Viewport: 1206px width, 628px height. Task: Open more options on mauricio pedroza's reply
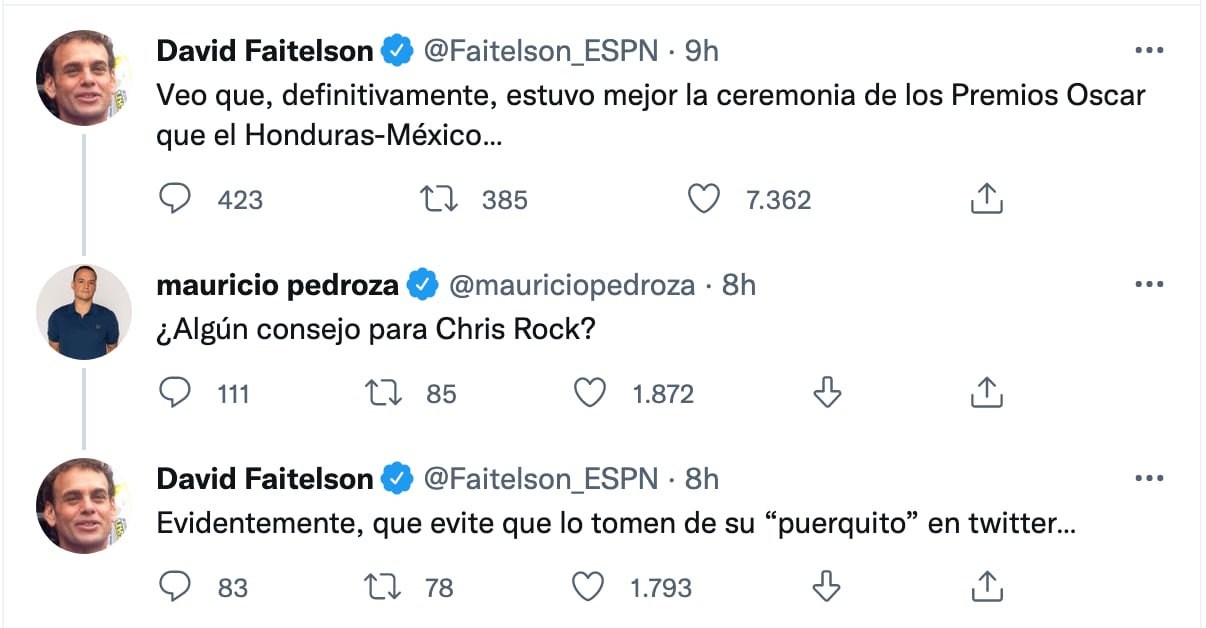tap(1150, 284)
